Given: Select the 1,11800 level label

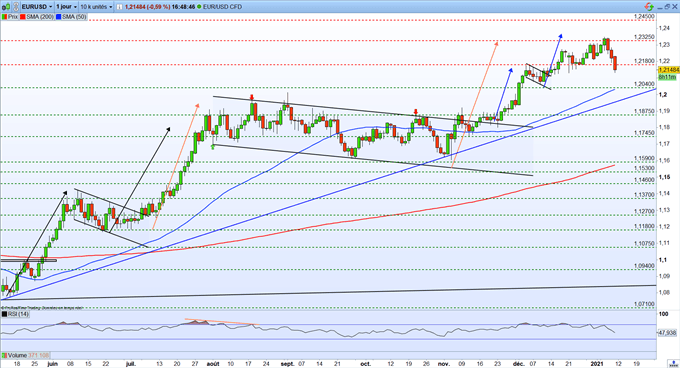Looking at the screenshot, I should [x=644, y=226].
